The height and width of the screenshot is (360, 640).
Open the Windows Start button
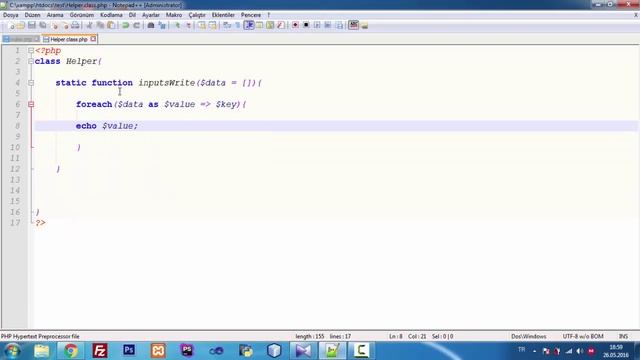[12, 351]
